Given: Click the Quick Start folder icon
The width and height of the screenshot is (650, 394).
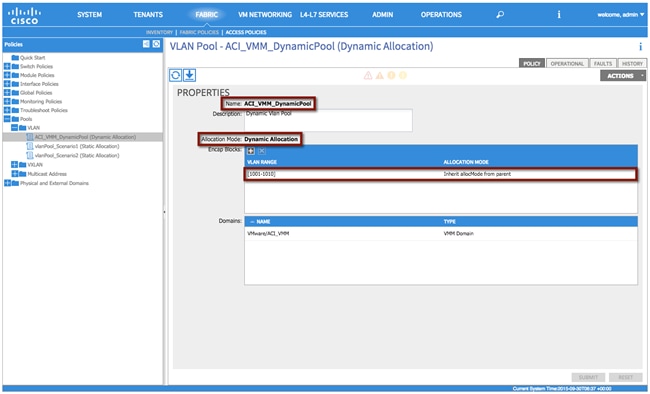Looking at the screenshot, I should click(x=15, y=58).
